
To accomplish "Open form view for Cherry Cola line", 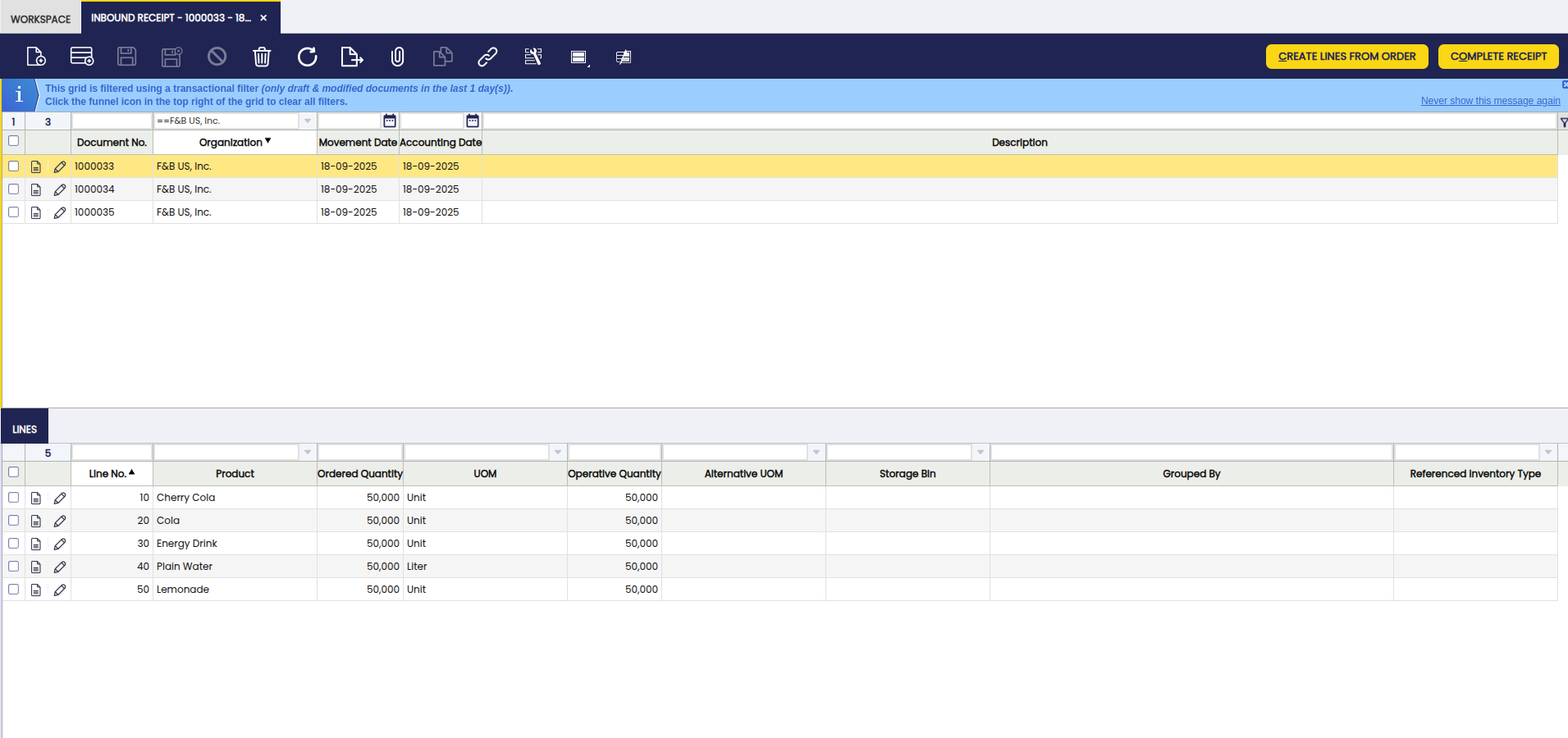I will 36,498.
